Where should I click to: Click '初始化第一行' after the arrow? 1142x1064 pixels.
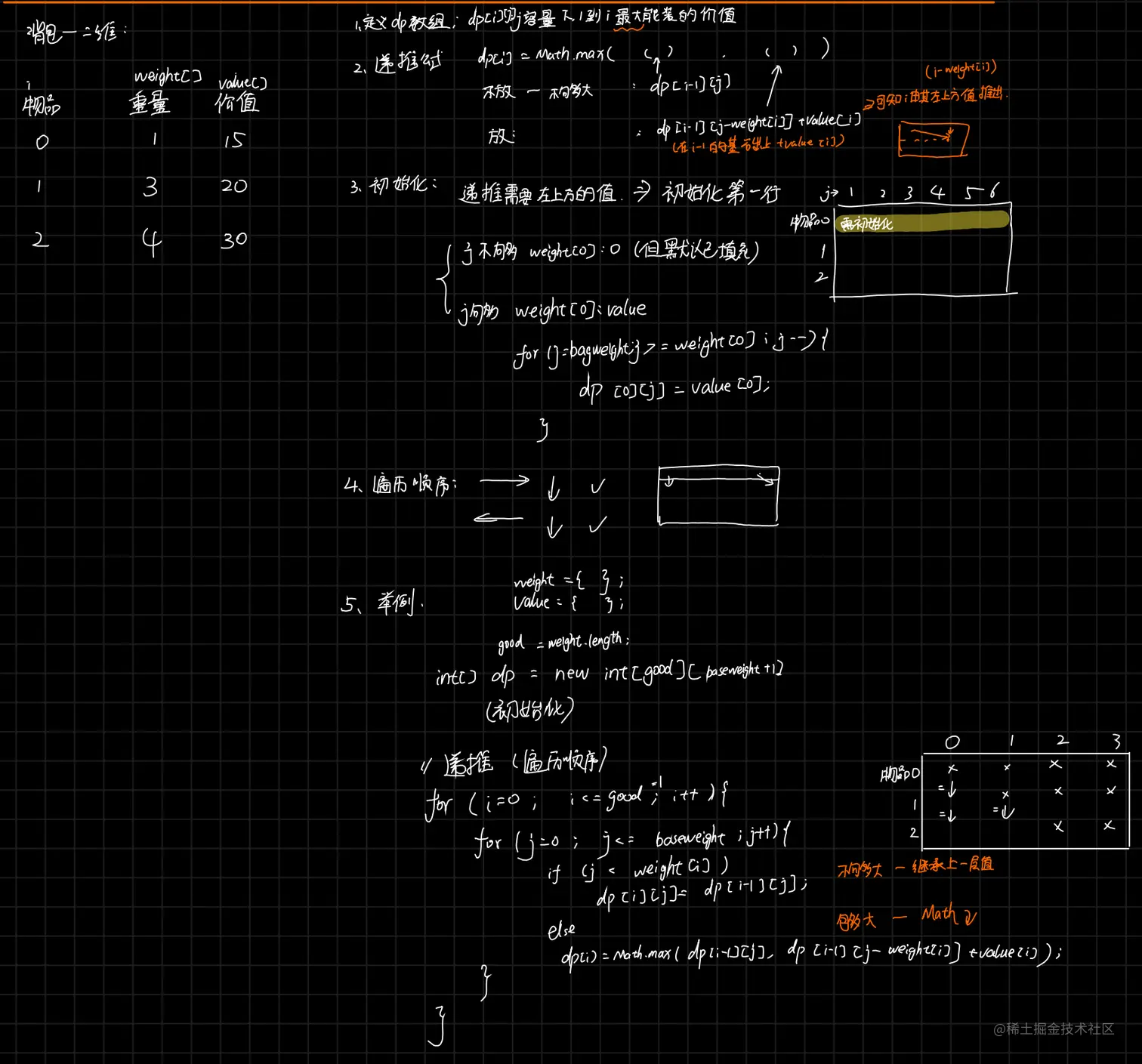click(x=721, y=193)
